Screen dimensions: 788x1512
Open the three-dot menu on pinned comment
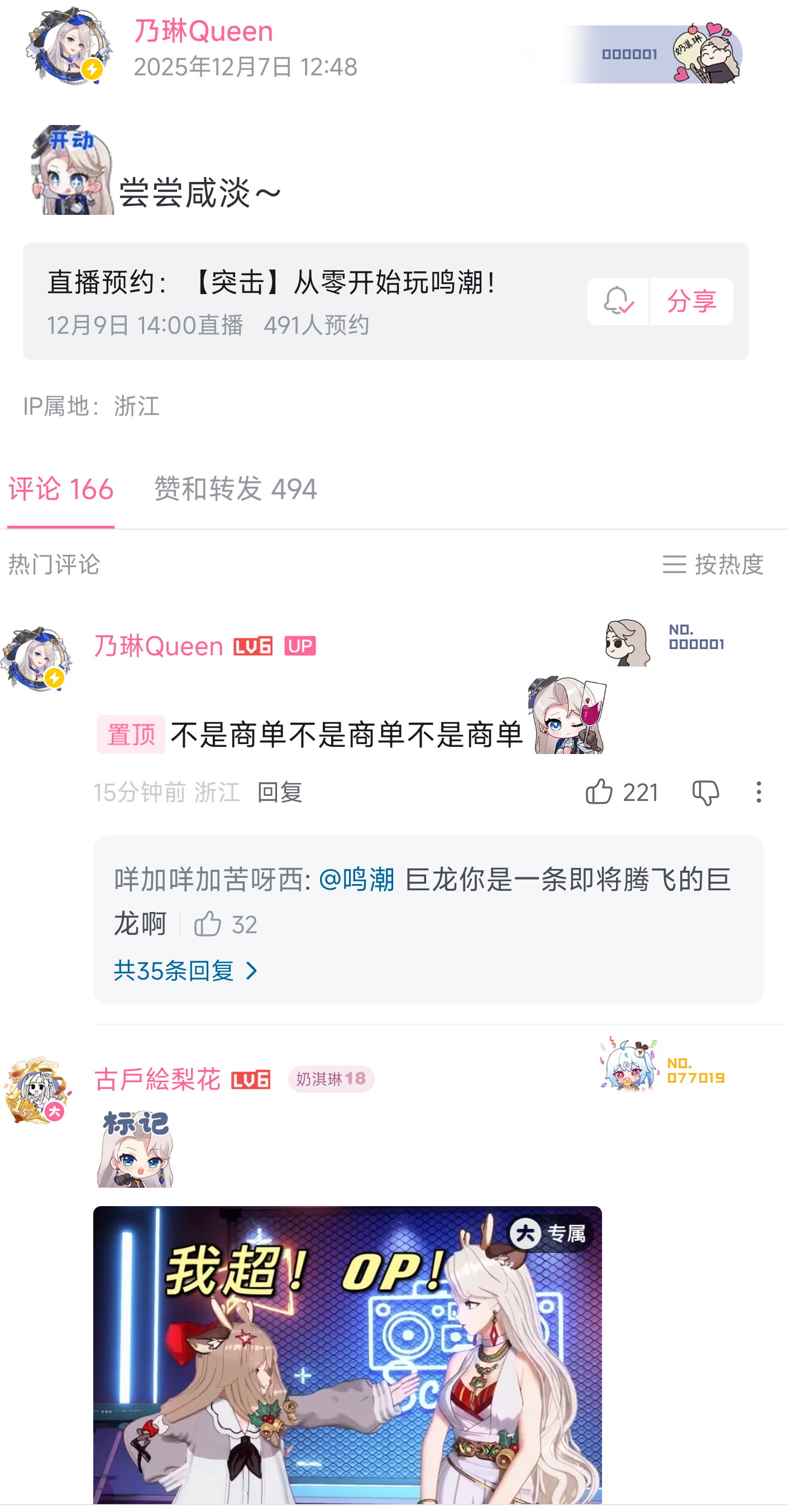click(x=758, y=792)
